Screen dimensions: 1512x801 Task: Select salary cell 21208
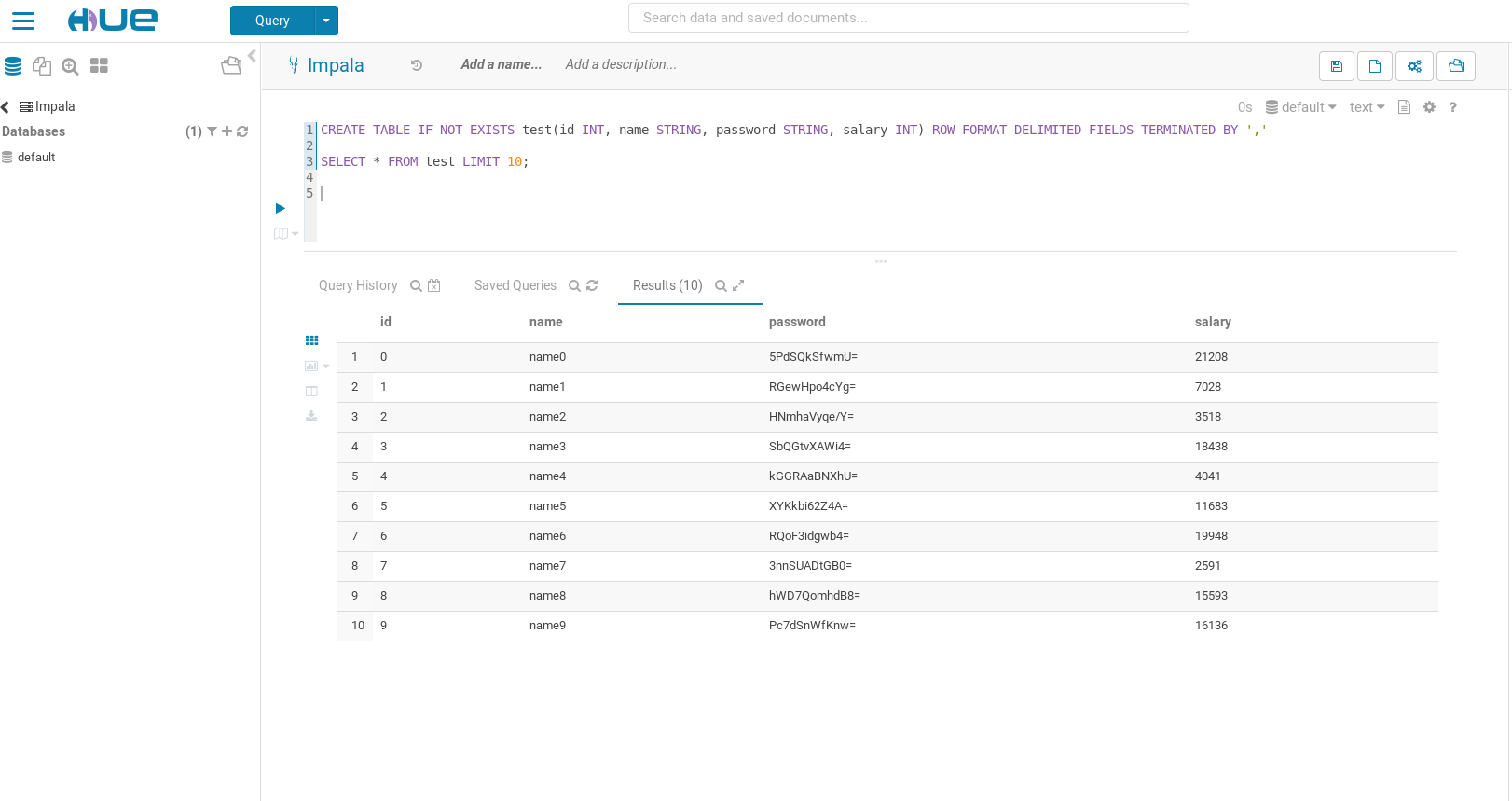tap(1211, 357)
